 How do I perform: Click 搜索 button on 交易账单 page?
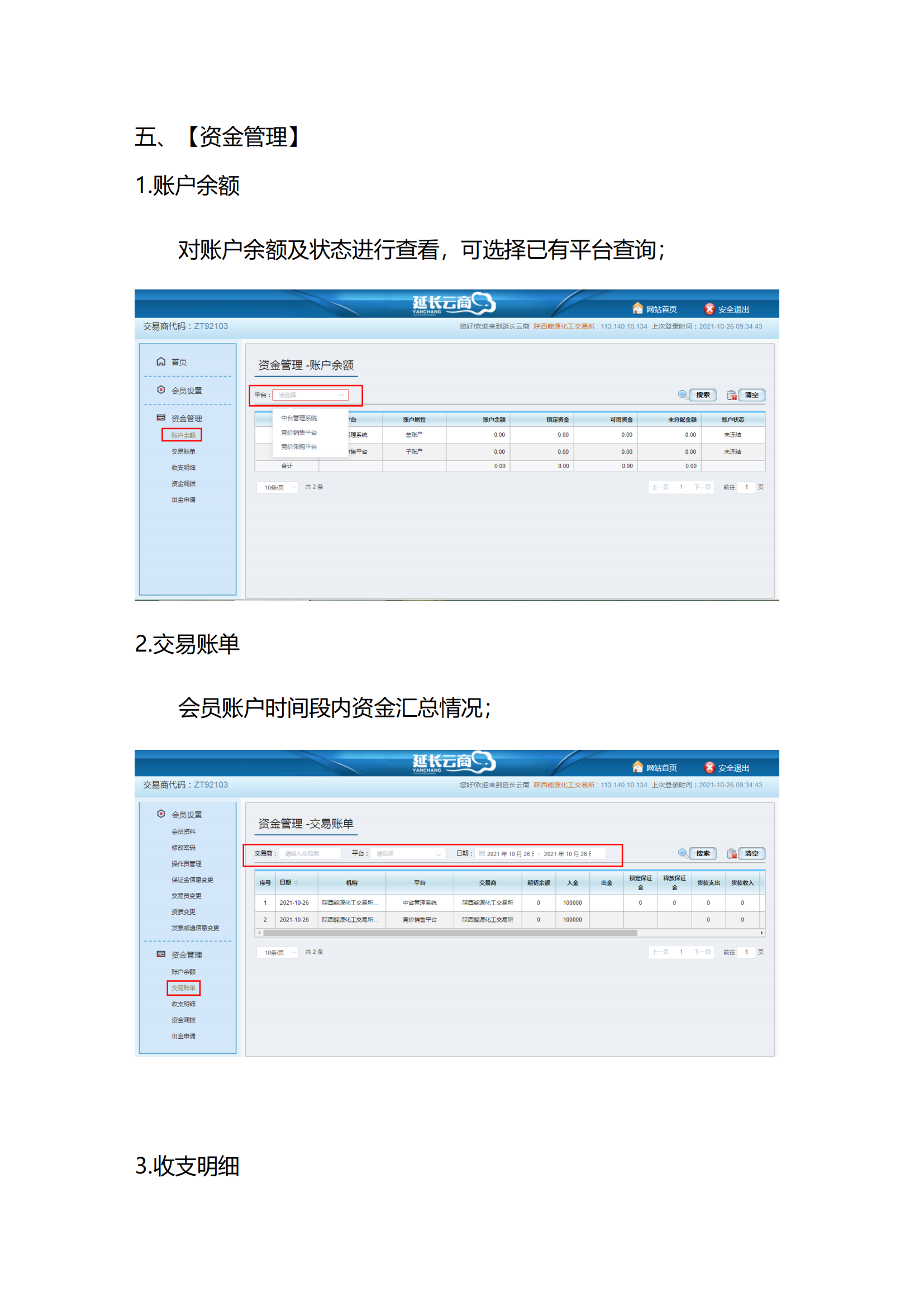point(703,853)
